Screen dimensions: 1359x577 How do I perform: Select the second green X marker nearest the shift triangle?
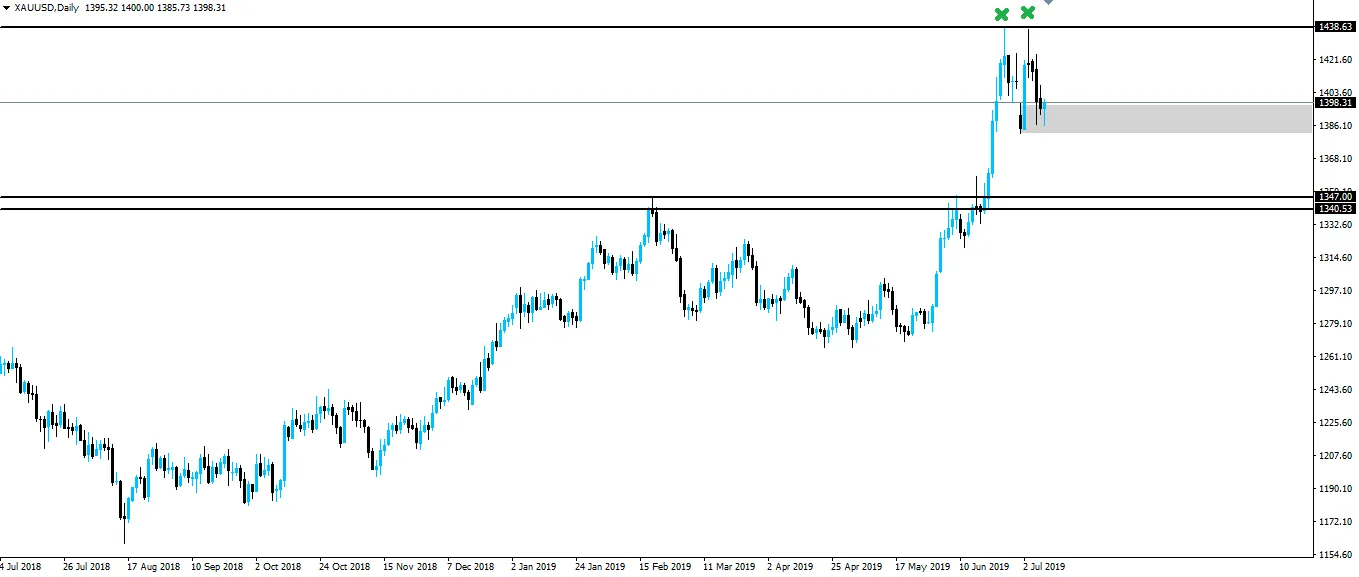(1027, 13)
